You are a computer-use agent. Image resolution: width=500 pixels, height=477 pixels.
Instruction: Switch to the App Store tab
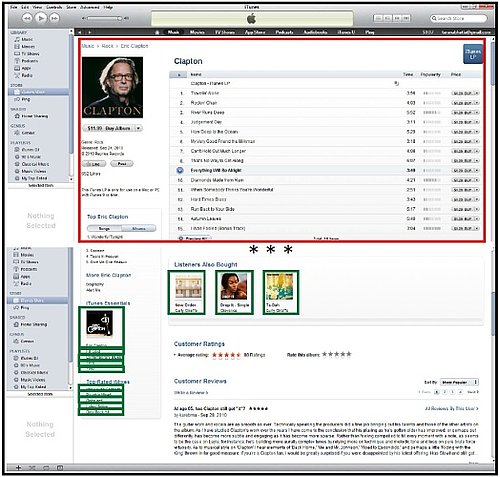tap(255, 32)
